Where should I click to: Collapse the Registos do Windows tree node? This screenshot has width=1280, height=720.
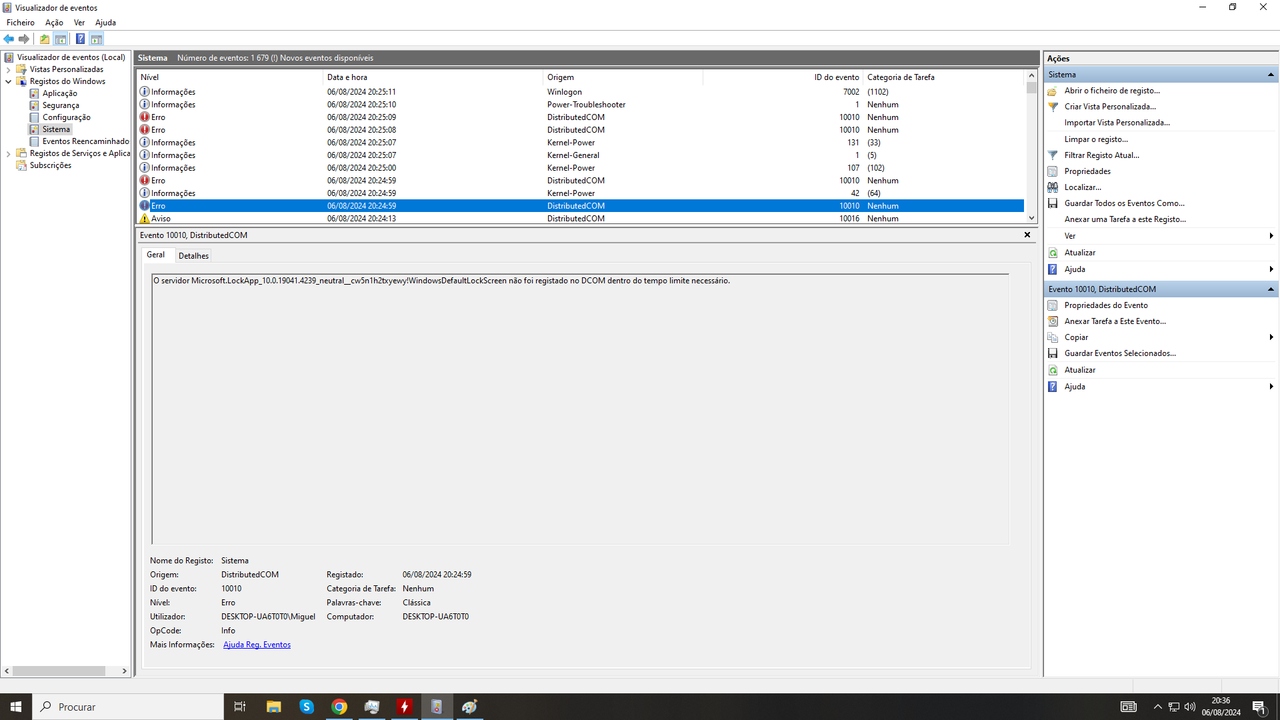(9, 81)
